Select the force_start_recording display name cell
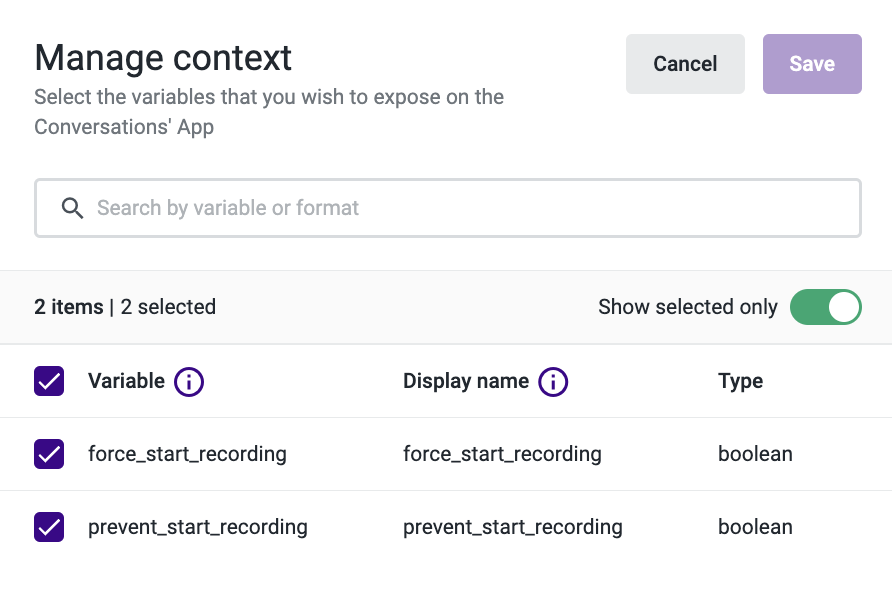 click(502, 454)
